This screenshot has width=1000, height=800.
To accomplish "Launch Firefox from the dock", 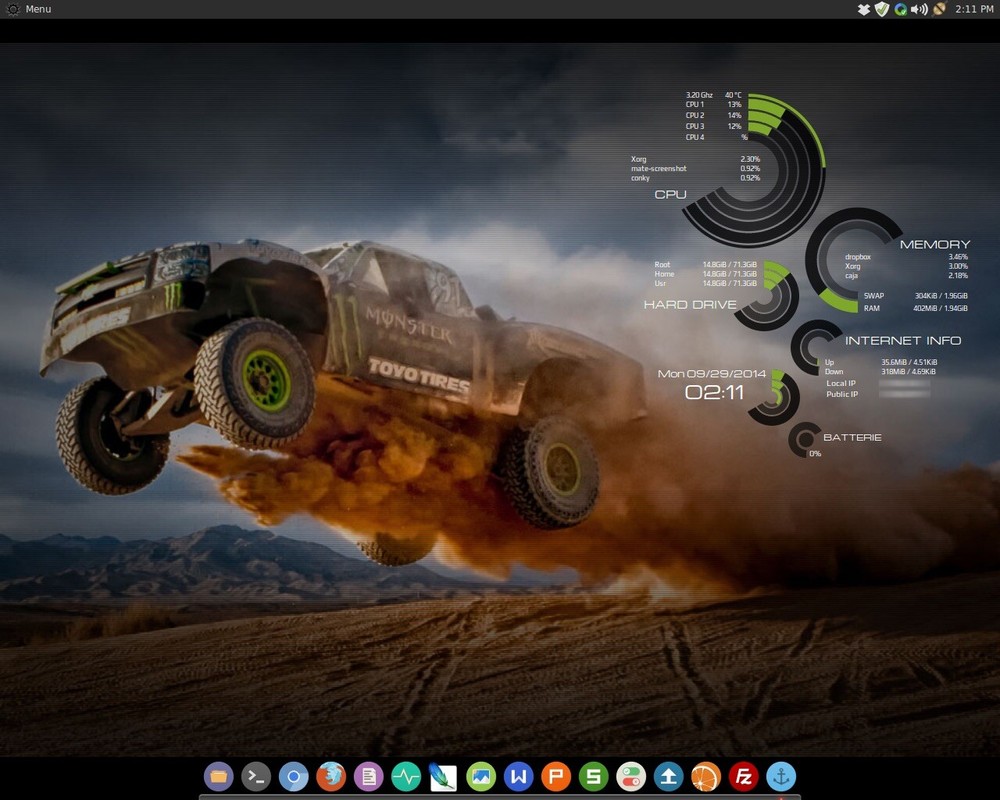I will click(x=330, y=777).
